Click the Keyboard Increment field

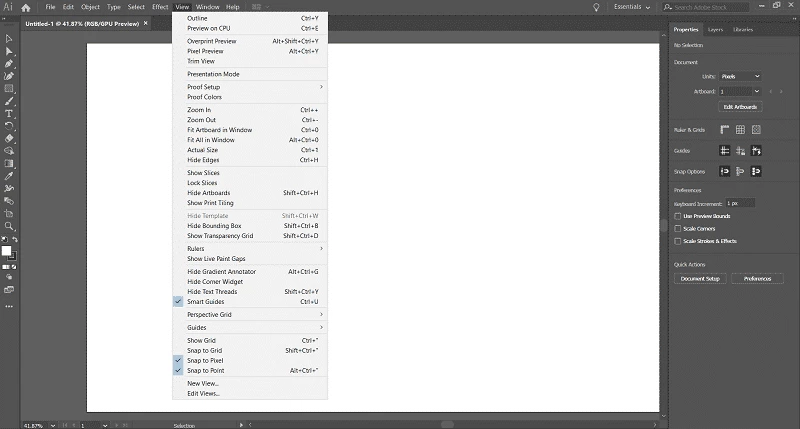click(x=740, y=203)
